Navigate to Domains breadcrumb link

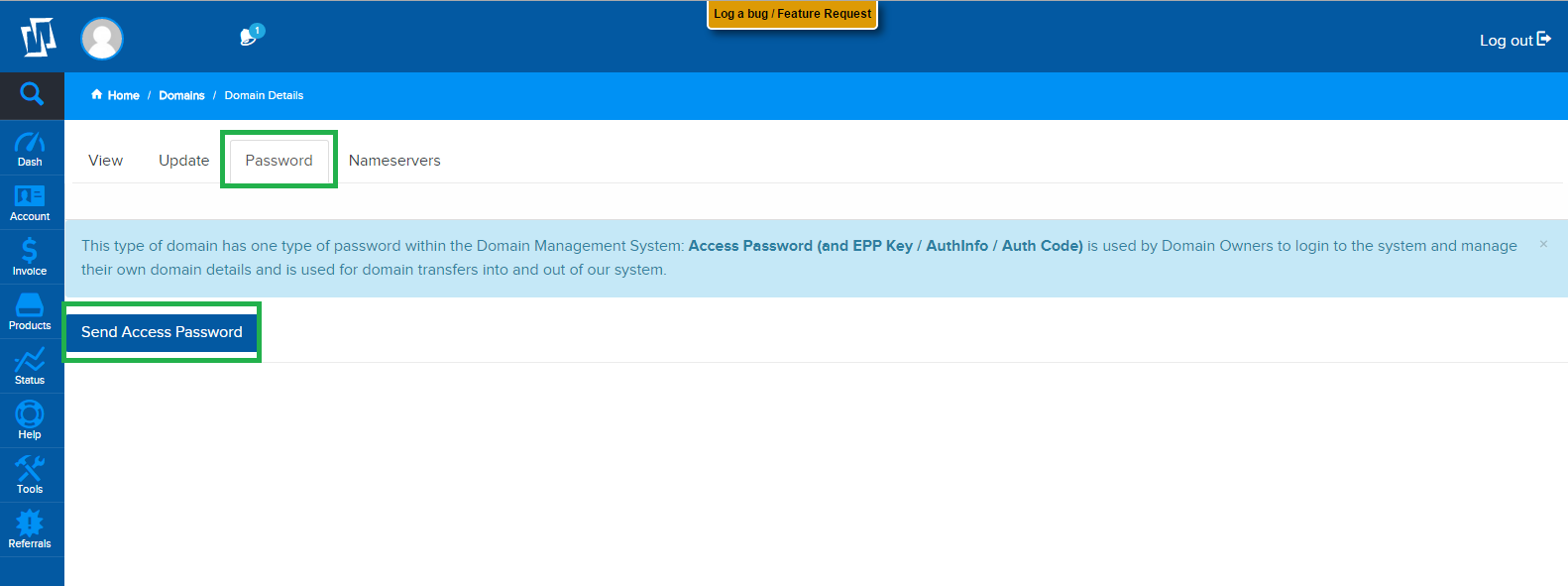click(181, 95)
